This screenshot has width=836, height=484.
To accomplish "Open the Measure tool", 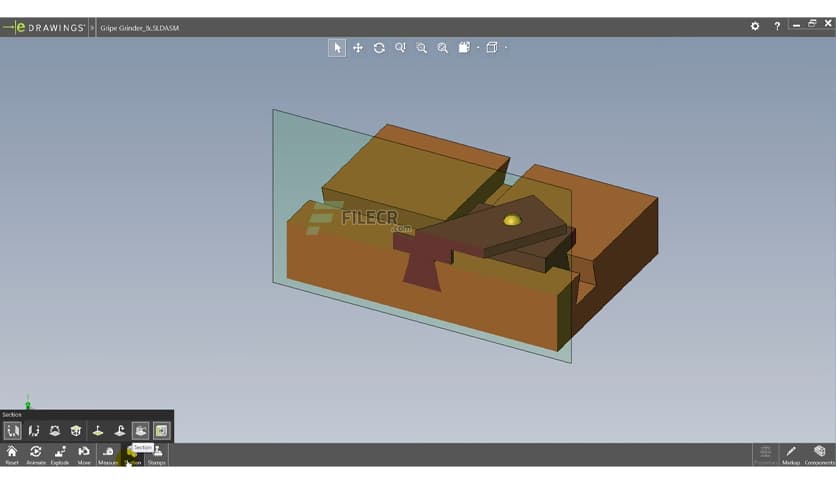I will click(108, 455).
